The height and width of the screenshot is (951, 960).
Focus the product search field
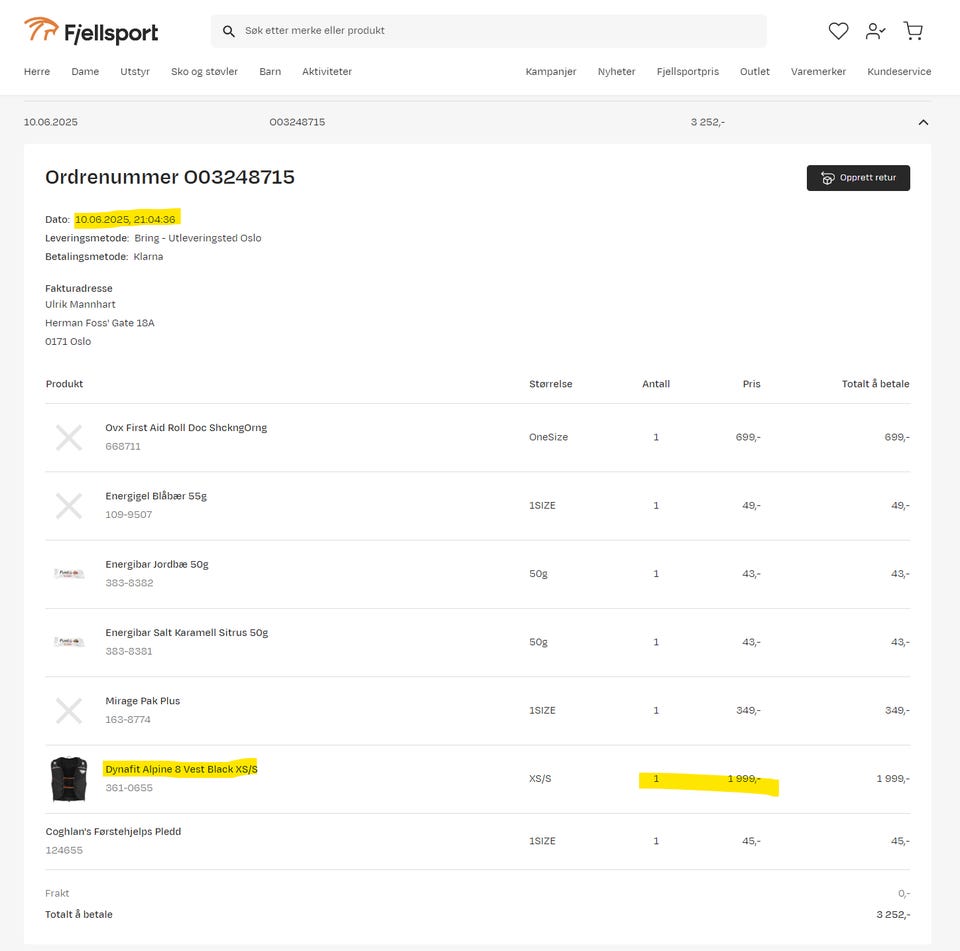[489, 31]
